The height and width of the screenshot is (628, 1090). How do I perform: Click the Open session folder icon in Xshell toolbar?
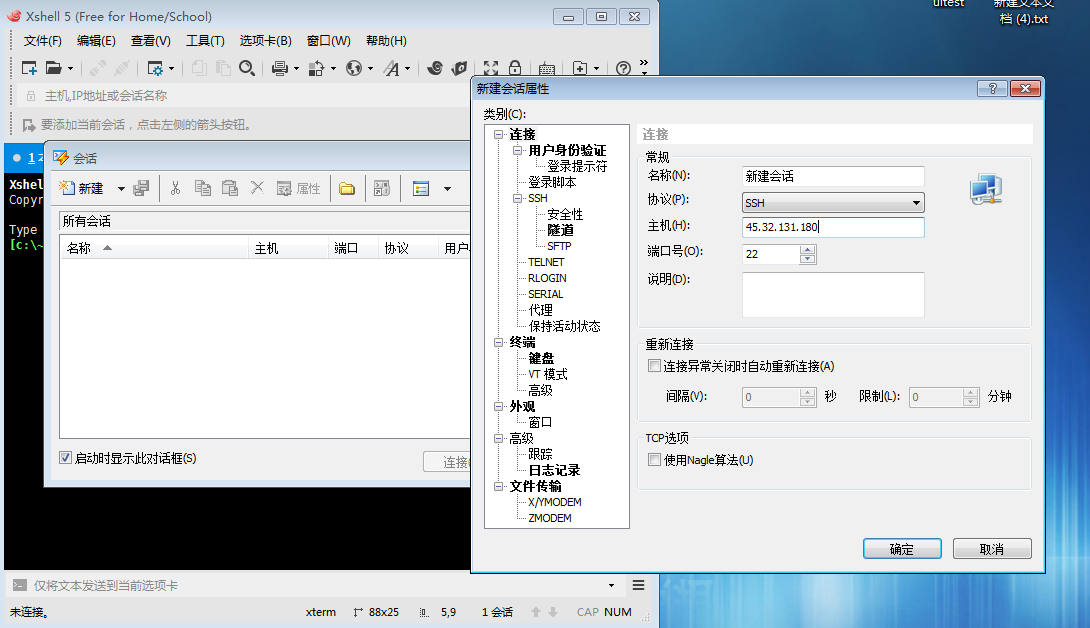[54, 68]
